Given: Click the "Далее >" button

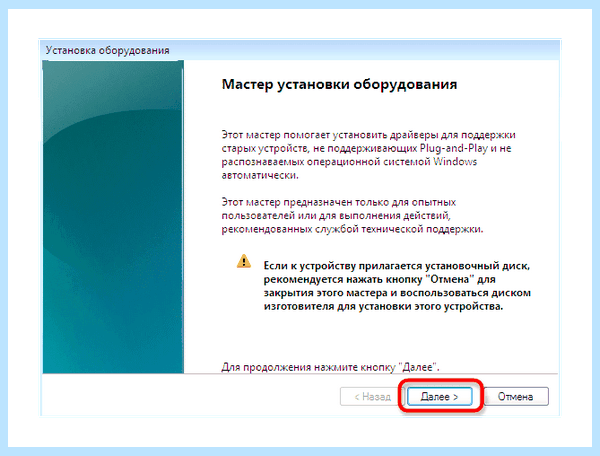Looking at the screenshot, I should pos(439,397).
